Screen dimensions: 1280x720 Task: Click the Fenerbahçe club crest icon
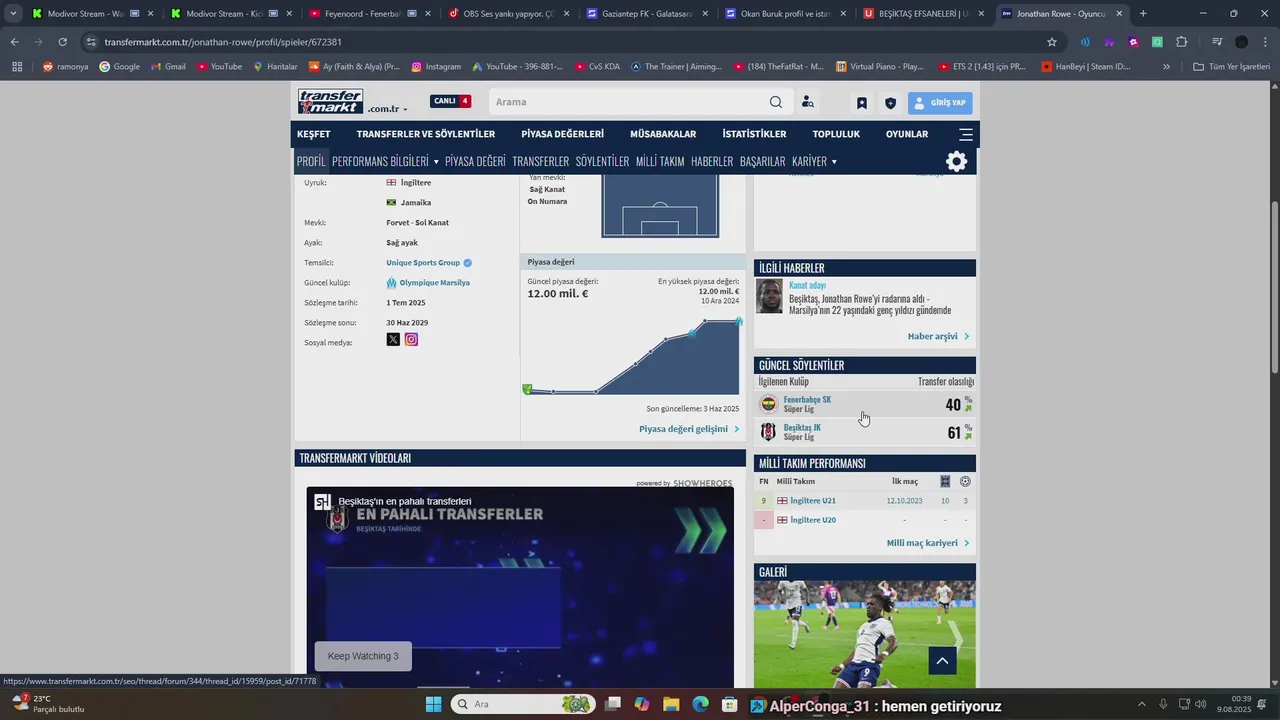768,404
